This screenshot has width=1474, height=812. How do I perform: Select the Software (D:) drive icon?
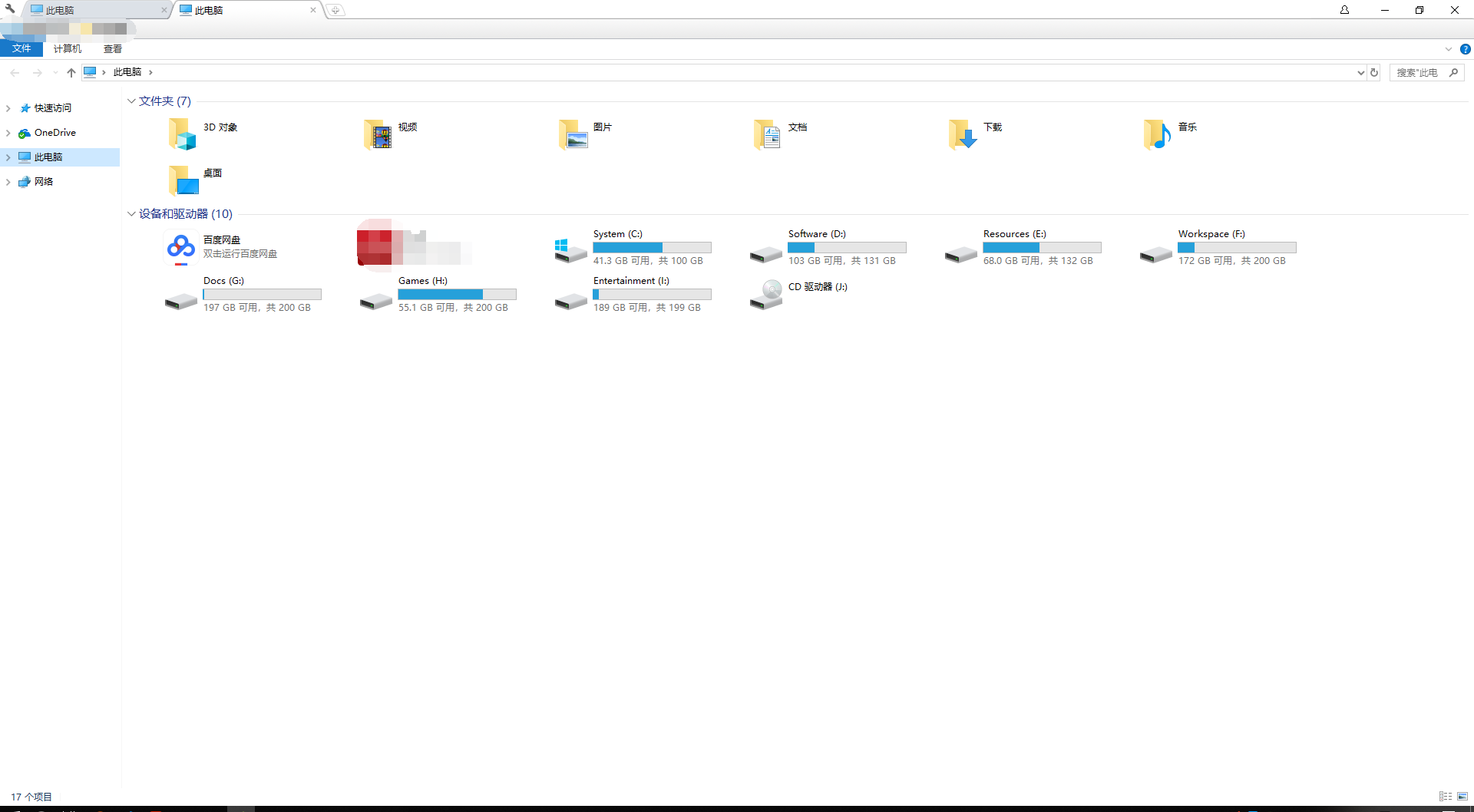coord(765,254)
